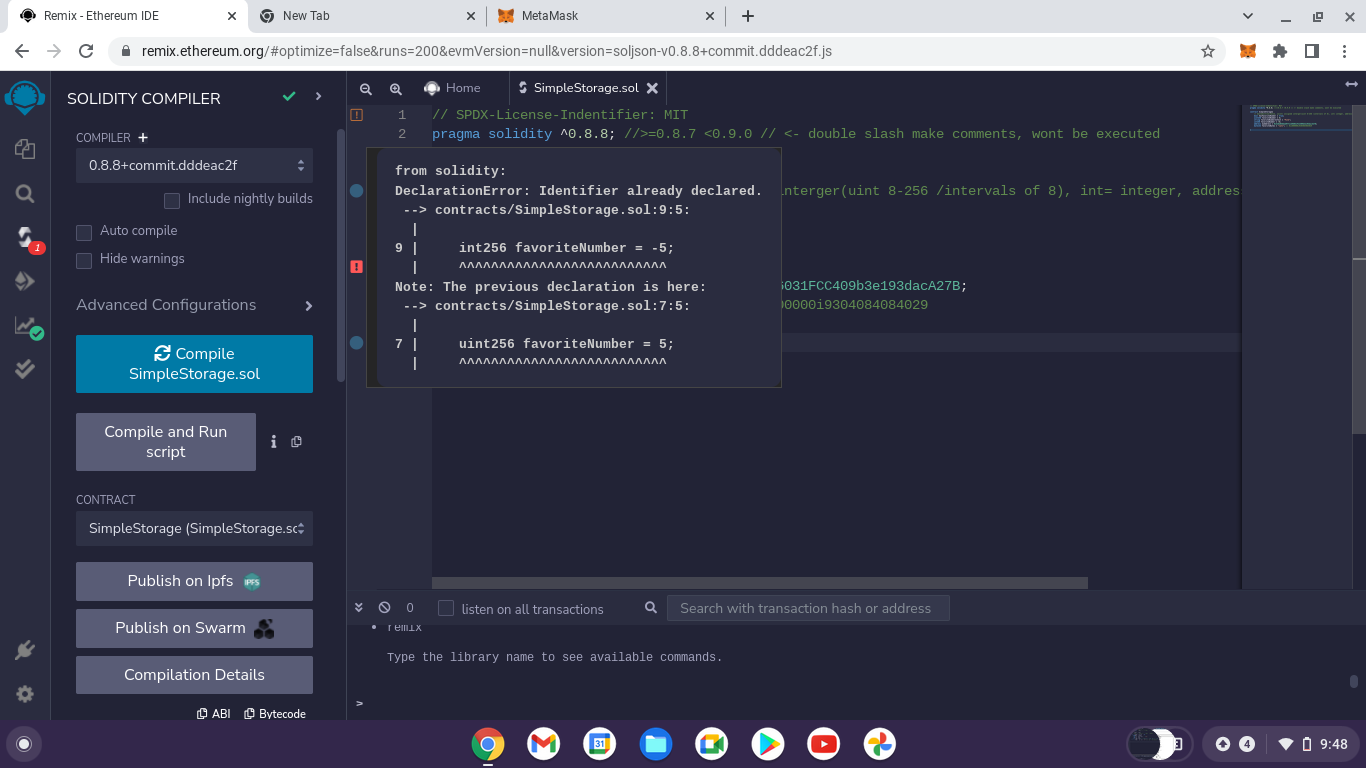Clear the terminal console icon
Screen dimensions: 1366x768
click(385, 608)
